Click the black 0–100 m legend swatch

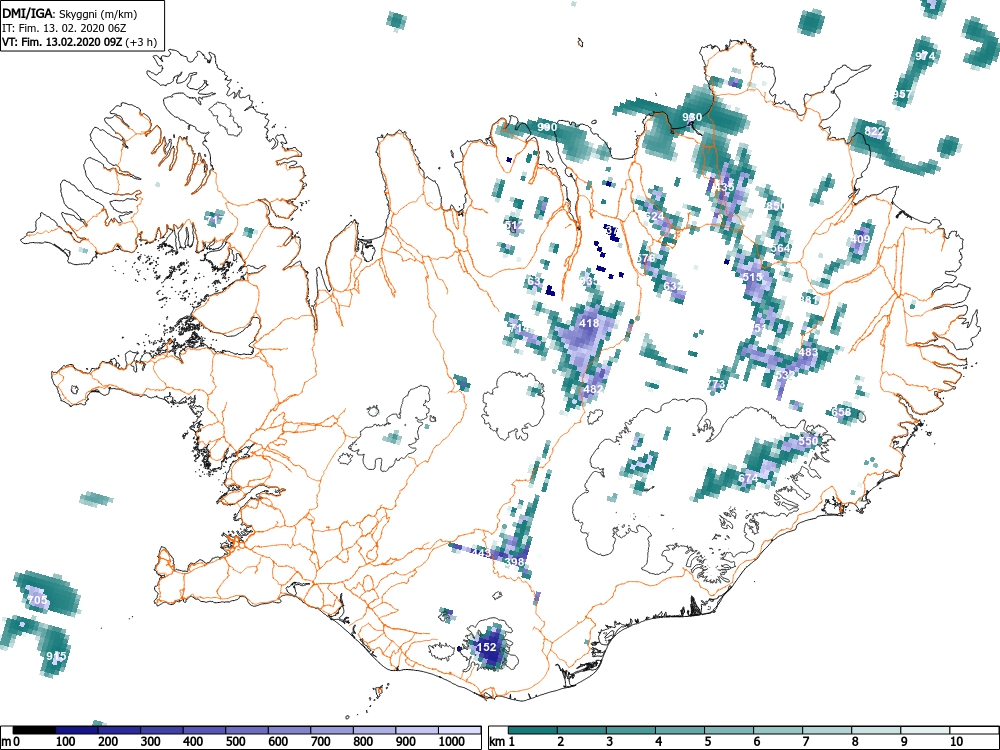coord(34,730)
